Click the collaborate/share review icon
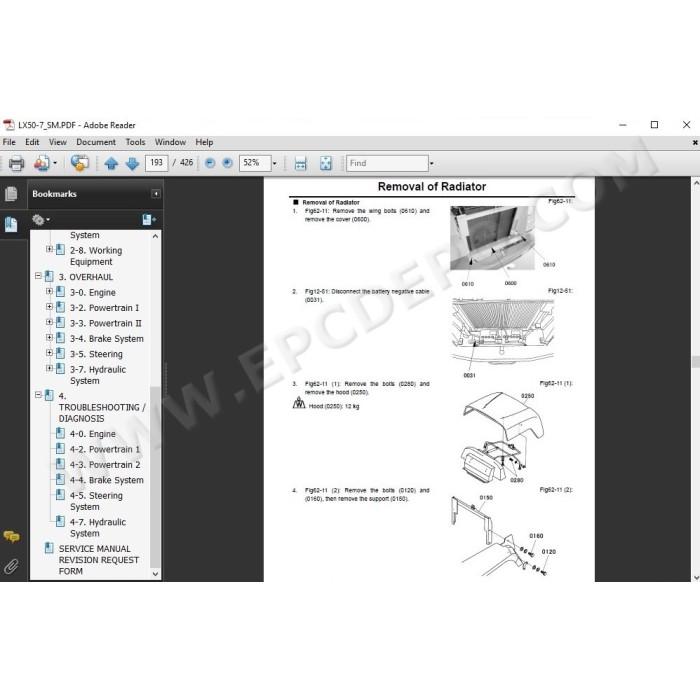 [x=80, y=163]
